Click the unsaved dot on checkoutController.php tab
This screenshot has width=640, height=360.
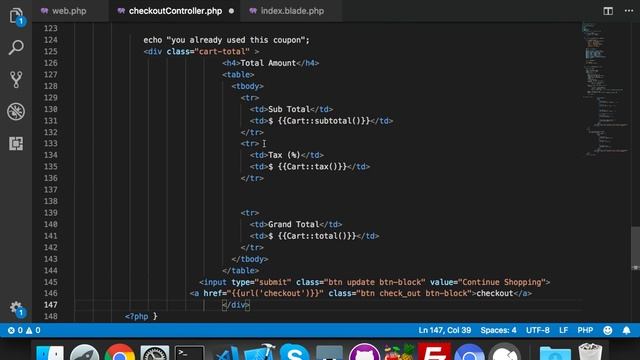click(x=231, y=11)
